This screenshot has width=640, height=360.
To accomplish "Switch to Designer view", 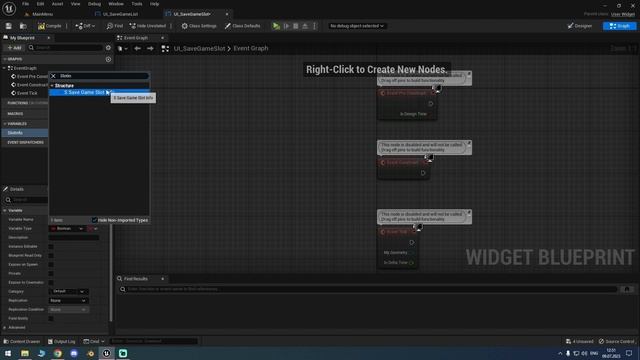I will pyautogui.click(x=580, y=26).
